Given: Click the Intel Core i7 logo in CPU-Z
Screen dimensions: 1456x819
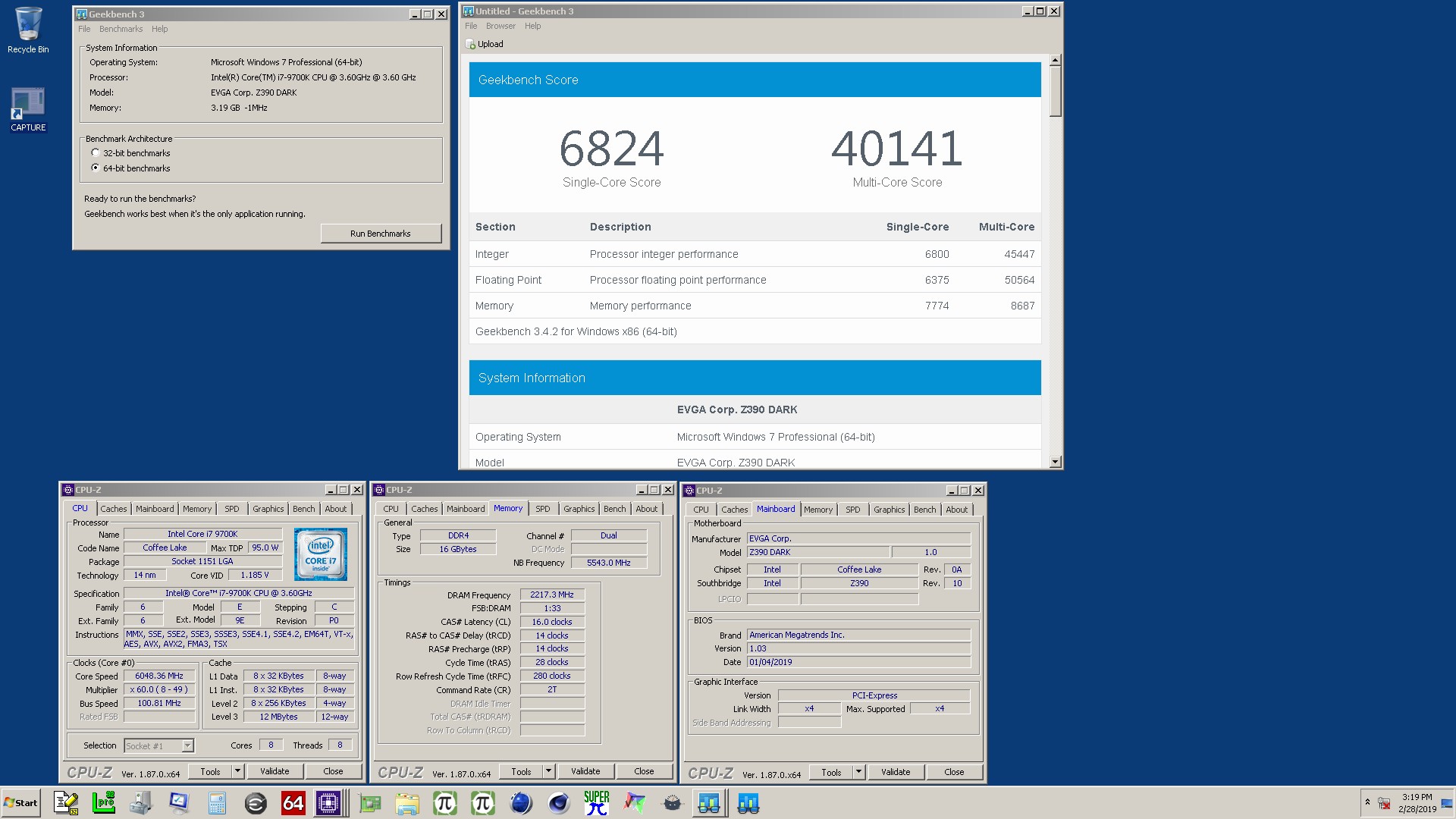Looking at the screenshot, I should [321, 554].
